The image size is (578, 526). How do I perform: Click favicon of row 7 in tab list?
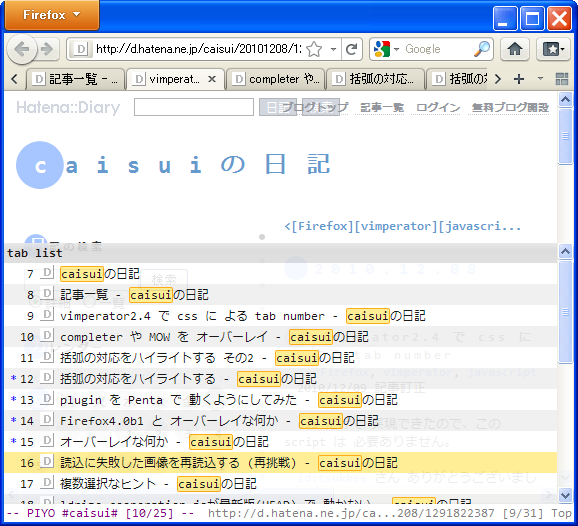pyautogui.click(x=47, y=273)
